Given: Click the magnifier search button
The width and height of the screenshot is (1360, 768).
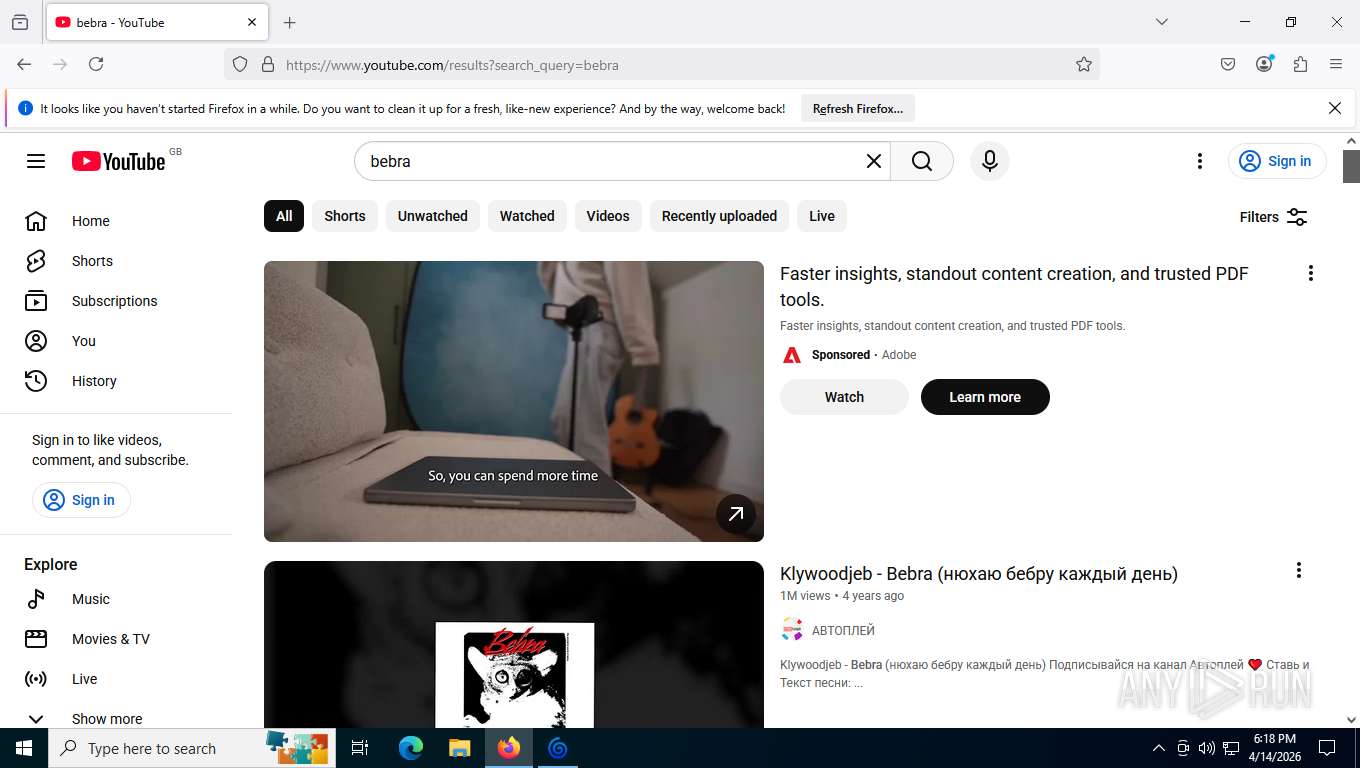Looking at the screenshot, I should click(922, 161).
